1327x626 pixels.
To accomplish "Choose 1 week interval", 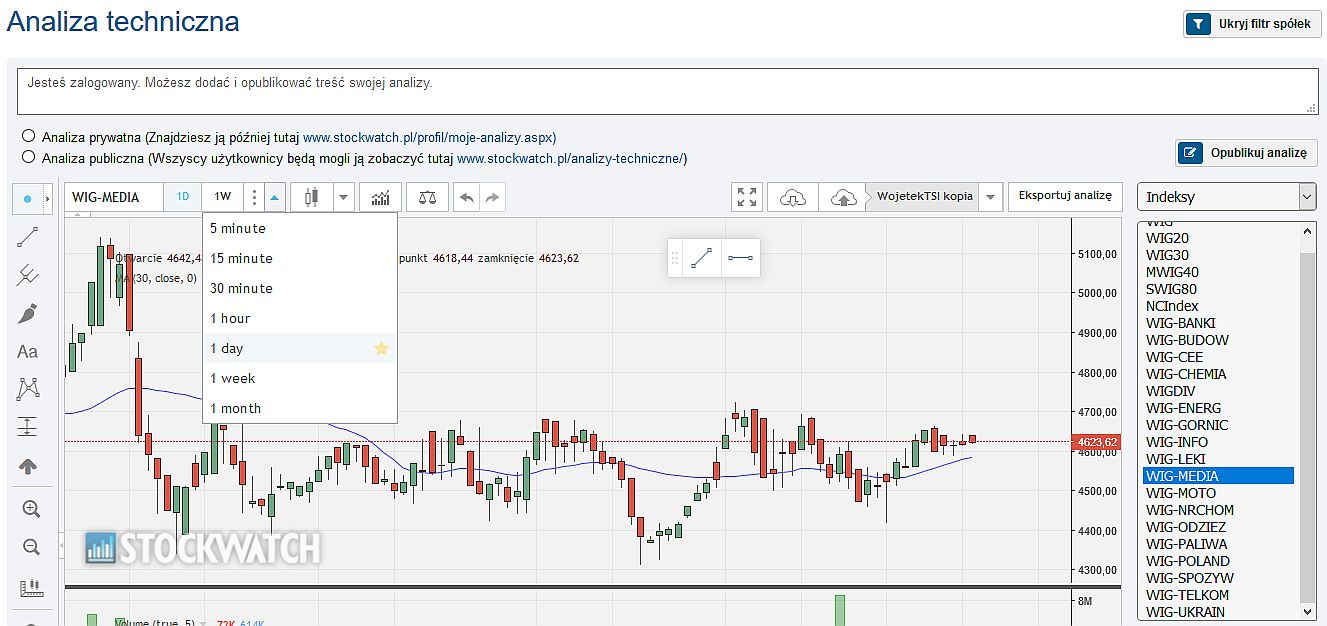I will point(300,378).
